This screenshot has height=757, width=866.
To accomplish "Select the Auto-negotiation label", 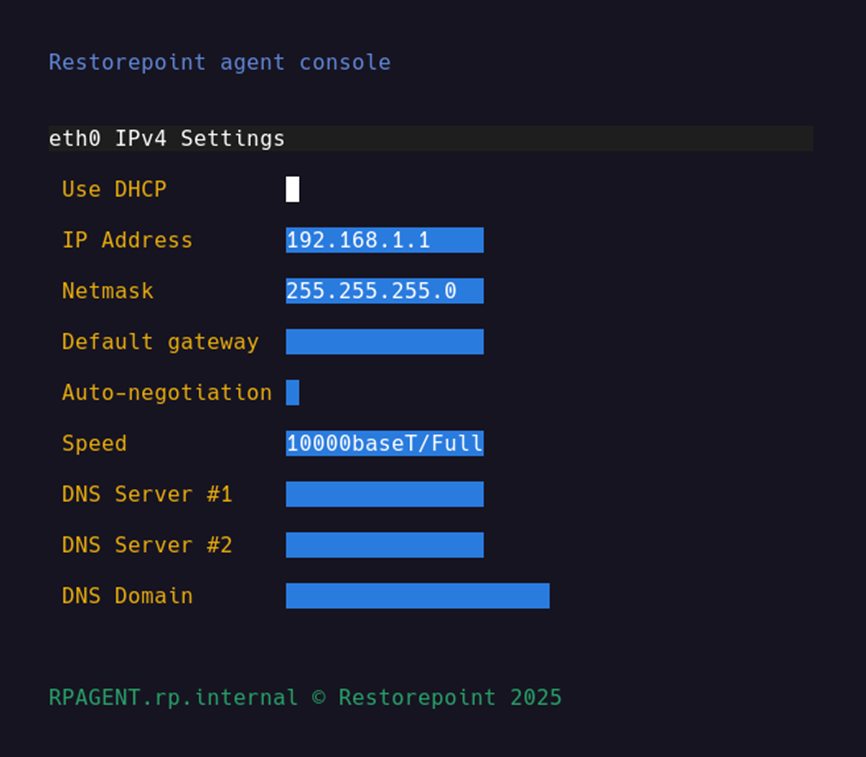I will coord(166,392).
